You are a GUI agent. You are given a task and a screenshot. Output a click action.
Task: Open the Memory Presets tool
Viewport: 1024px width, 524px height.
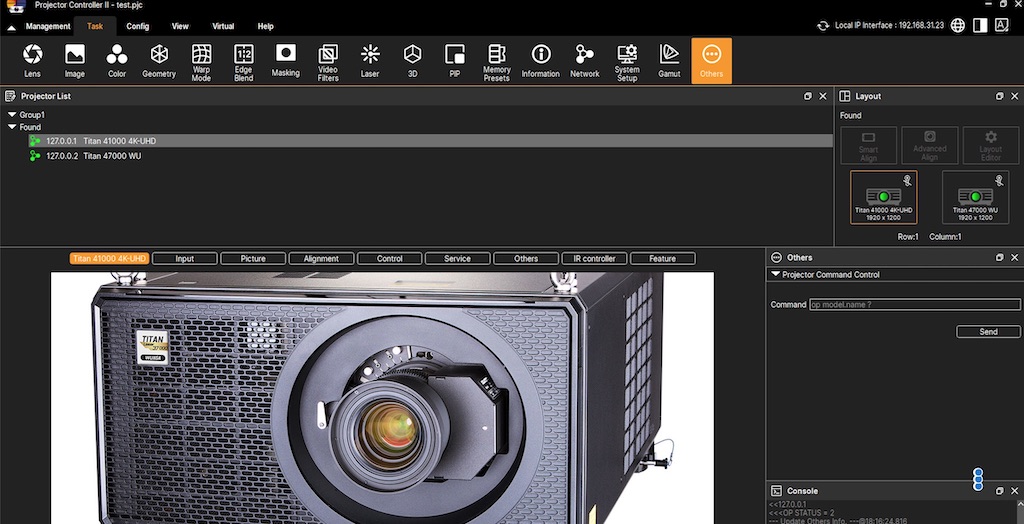click(496, 61)
